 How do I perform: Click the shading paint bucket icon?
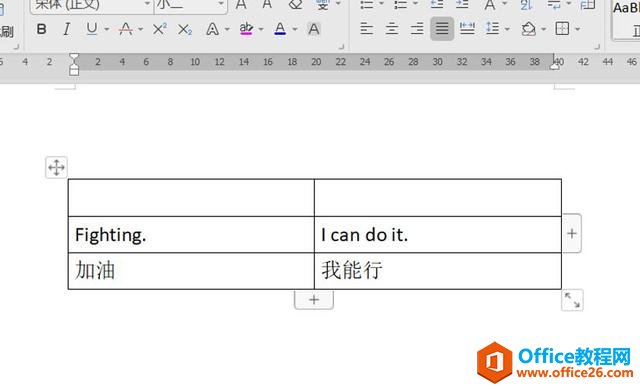pyautogui.click(x=529, y=29)
